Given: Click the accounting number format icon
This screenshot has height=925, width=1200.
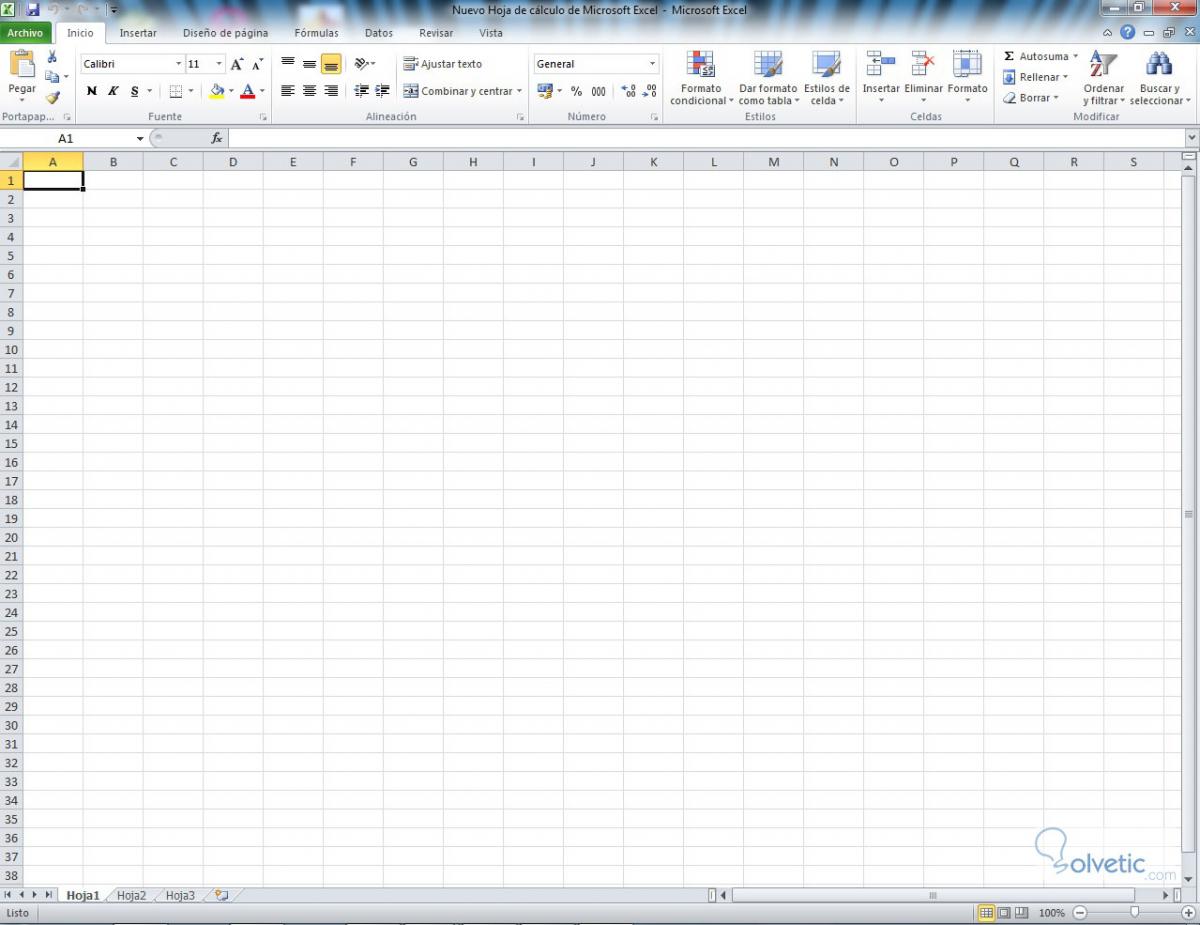Looking at the screenshot, I should click(x=545, y=91).
